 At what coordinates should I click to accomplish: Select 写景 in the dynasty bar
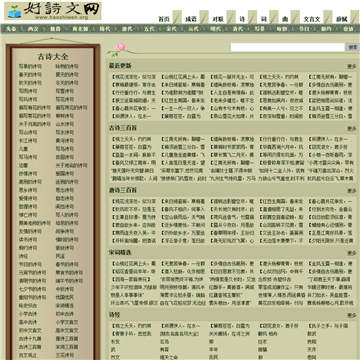point(260,29)
